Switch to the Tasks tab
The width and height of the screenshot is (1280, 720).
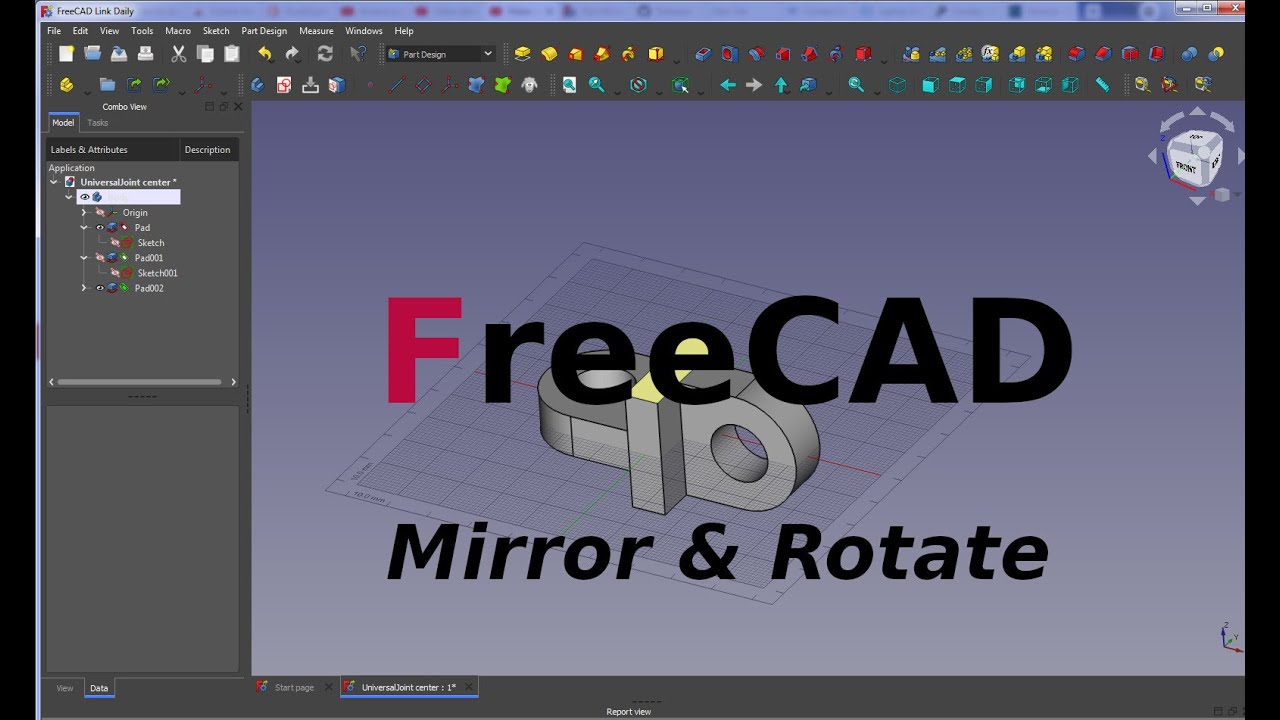click(x=97, y=123)
